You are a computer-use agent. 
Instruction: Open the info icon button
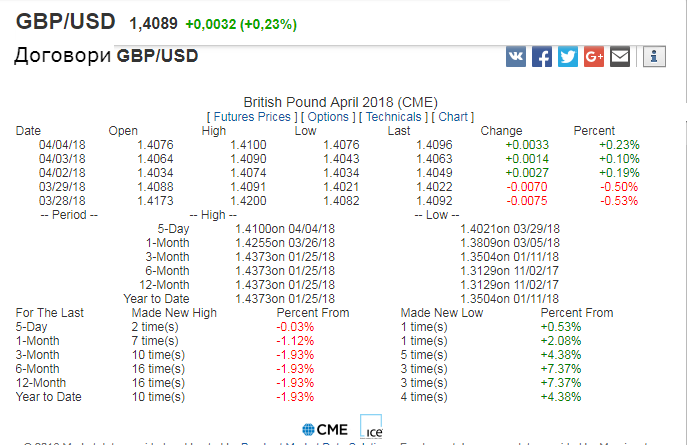[x=654, y=57]
